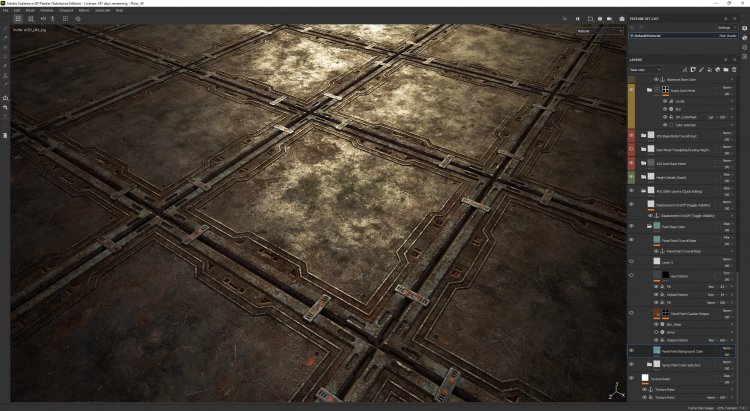The height and width of the screenshot is (411, 750).
Task: Open the Material dropdown in viewport
Action: pos(600,31)
